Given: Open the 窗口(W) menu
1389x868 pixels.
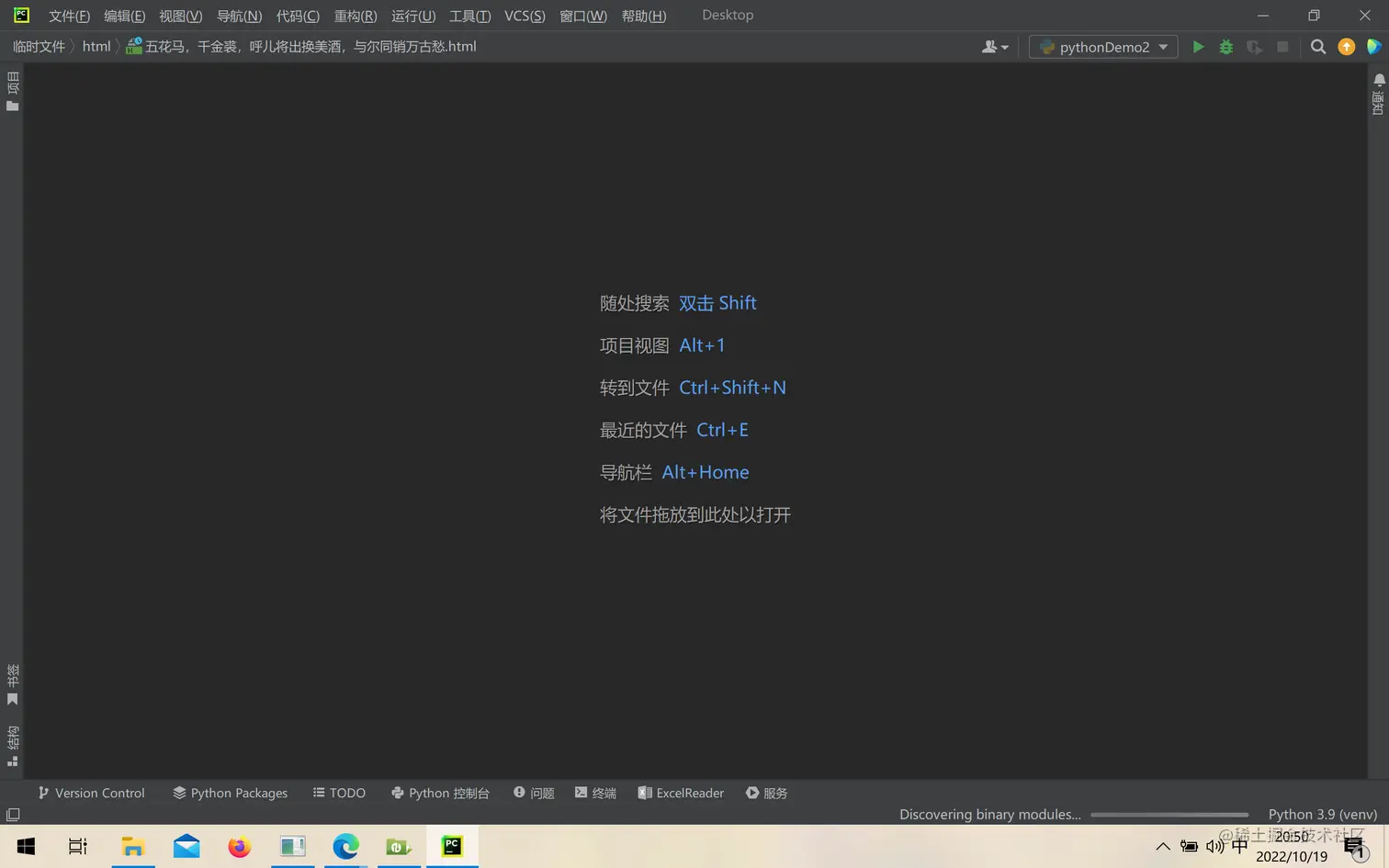Looking at the screenshot, I should (x=583, y=16).
